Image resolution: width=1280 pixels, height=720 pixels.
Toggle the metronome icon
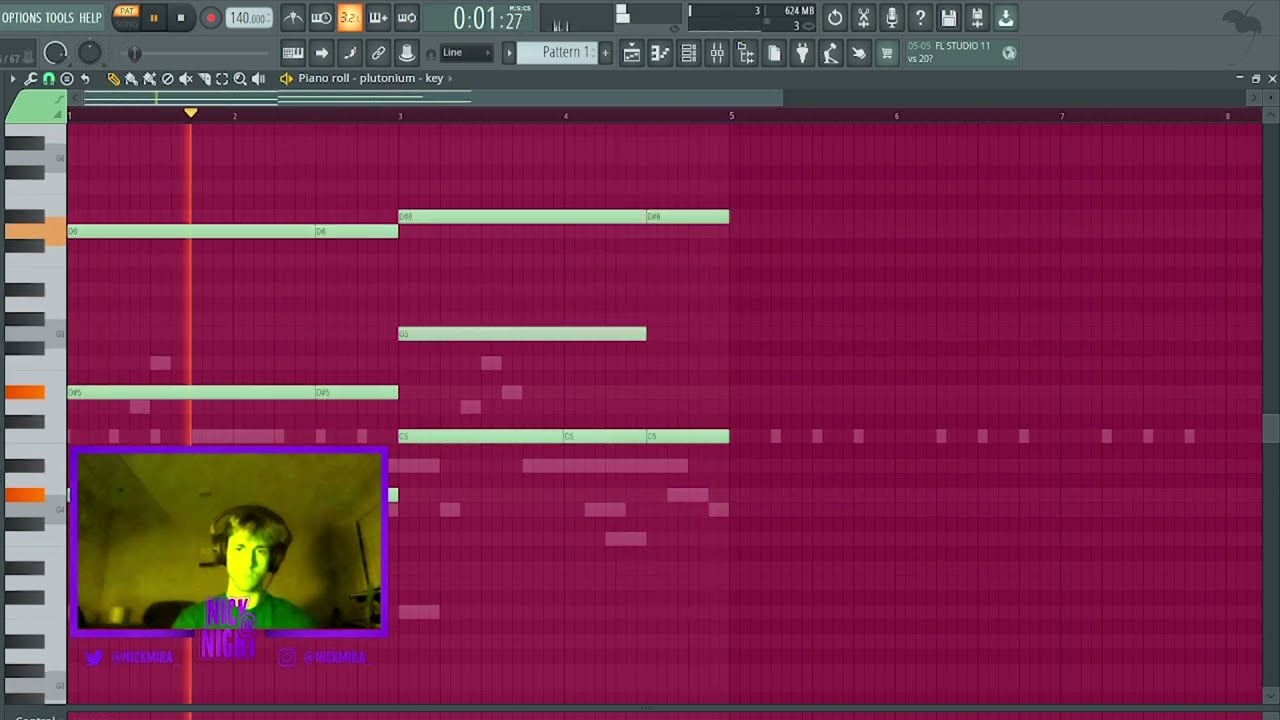pos(293,18)
